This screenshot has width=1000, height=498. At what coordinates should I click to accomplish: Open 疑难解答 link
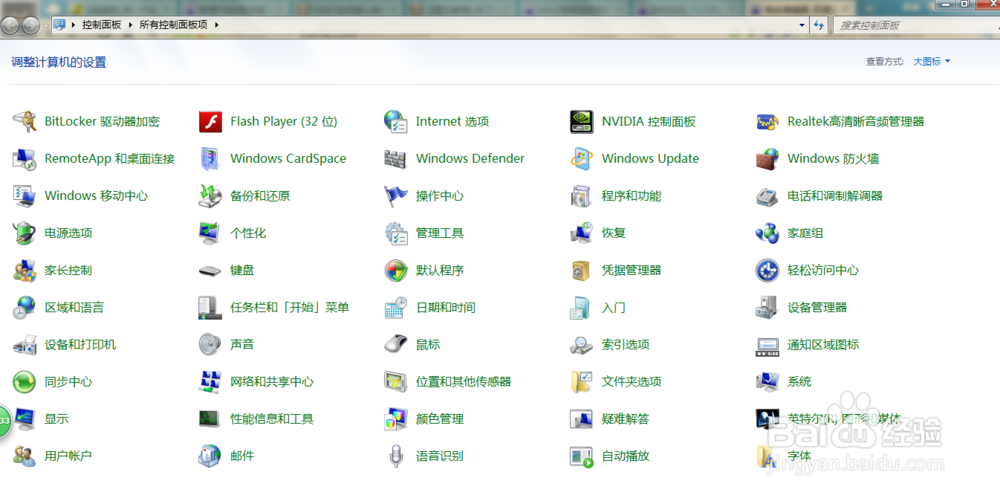click(626, 419)
